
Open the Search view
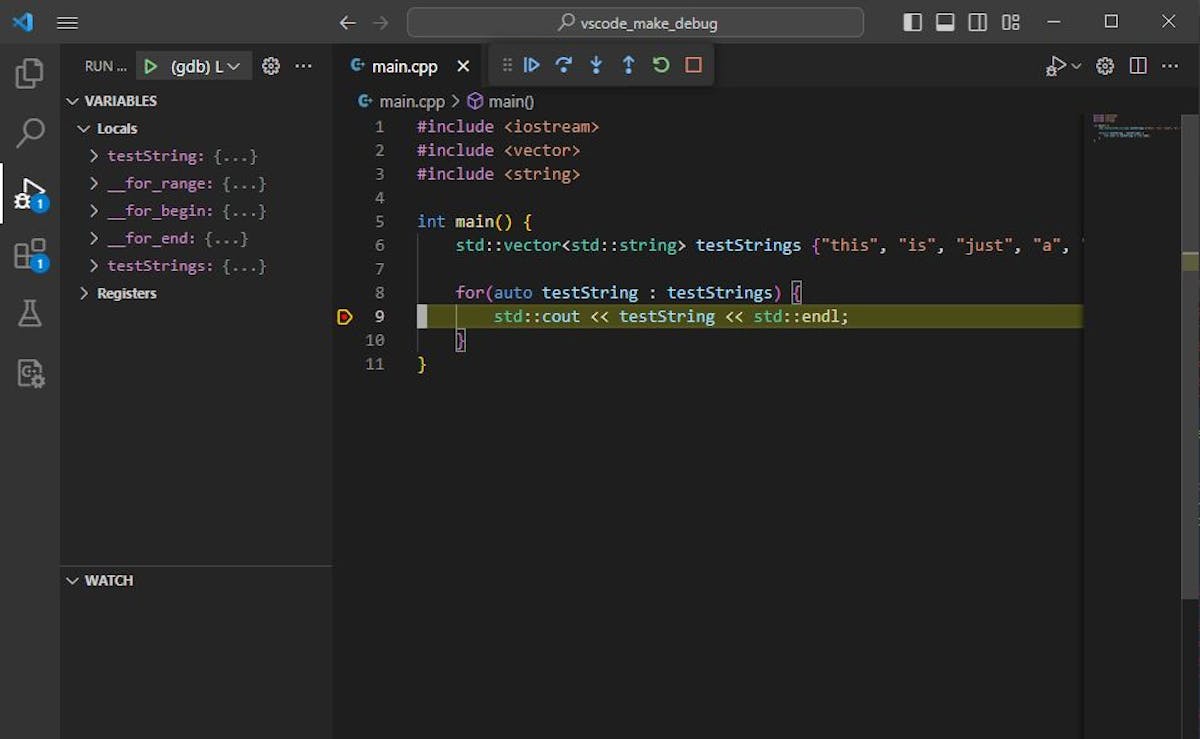click(x=30, y=131)
